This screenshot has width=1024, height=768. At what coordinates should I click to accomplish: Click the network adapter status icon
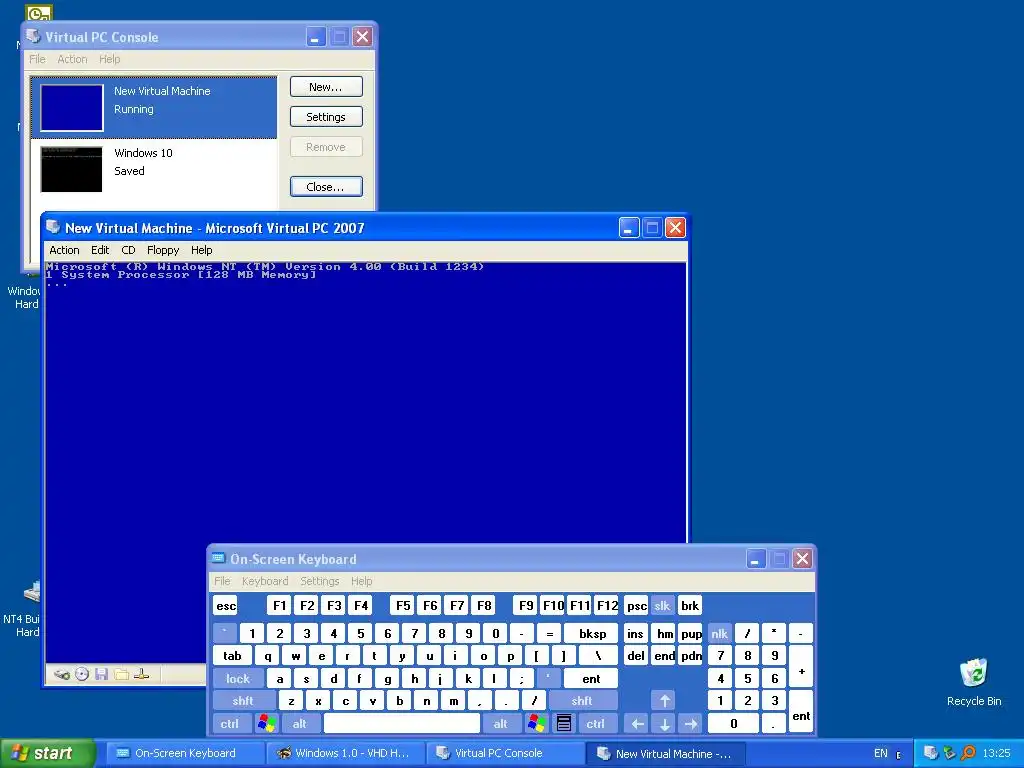142,675
